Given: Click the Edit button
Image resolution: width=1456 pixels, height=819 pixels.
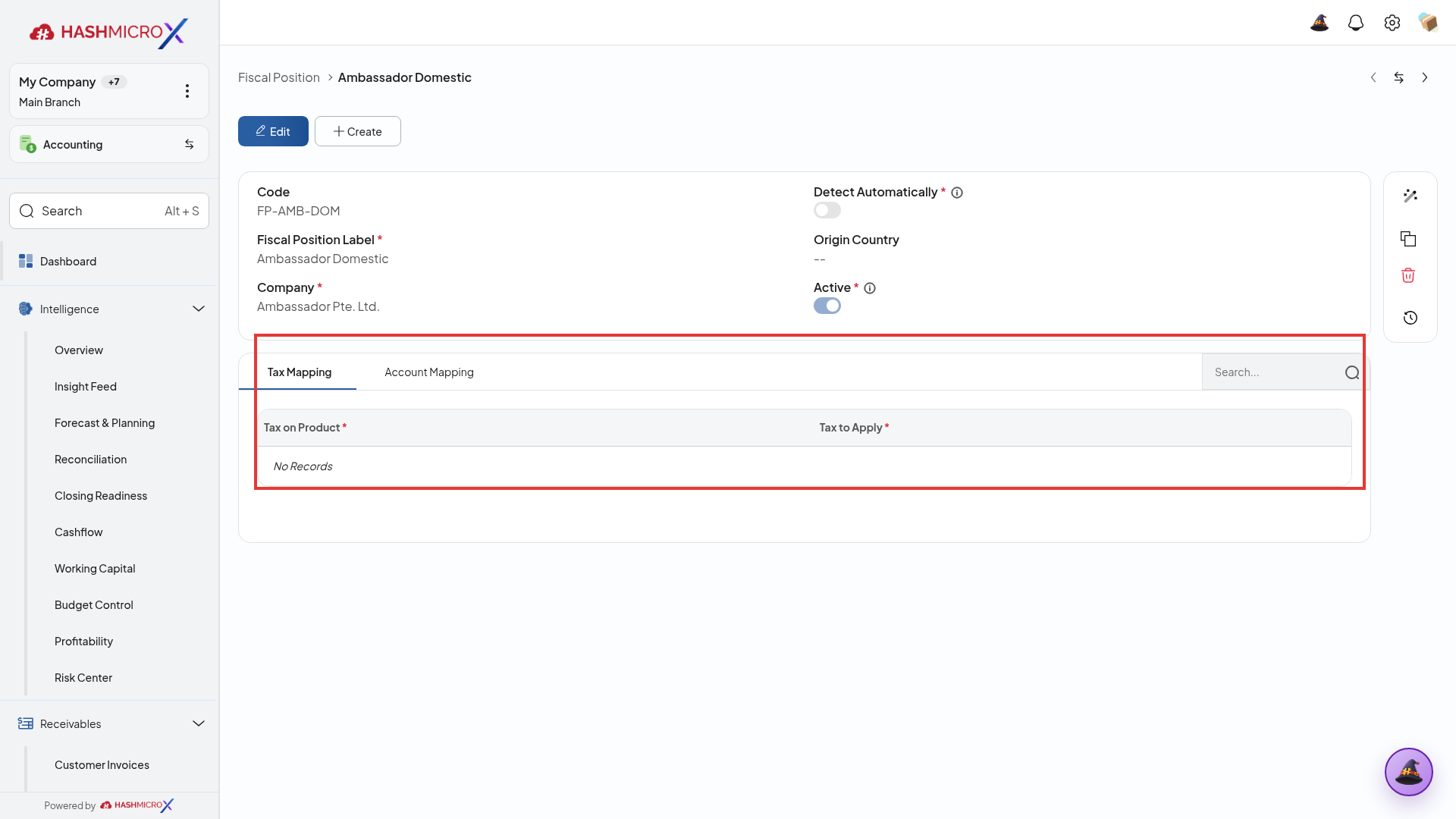Looking at the screenshot, I should (273, 131).
